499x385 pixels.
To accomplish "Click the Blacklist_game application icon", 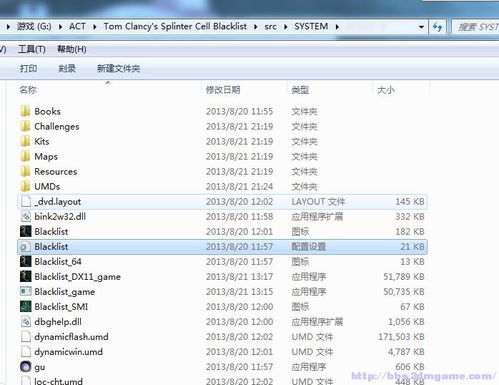I will pyautogui.click(x=25, y=292).
